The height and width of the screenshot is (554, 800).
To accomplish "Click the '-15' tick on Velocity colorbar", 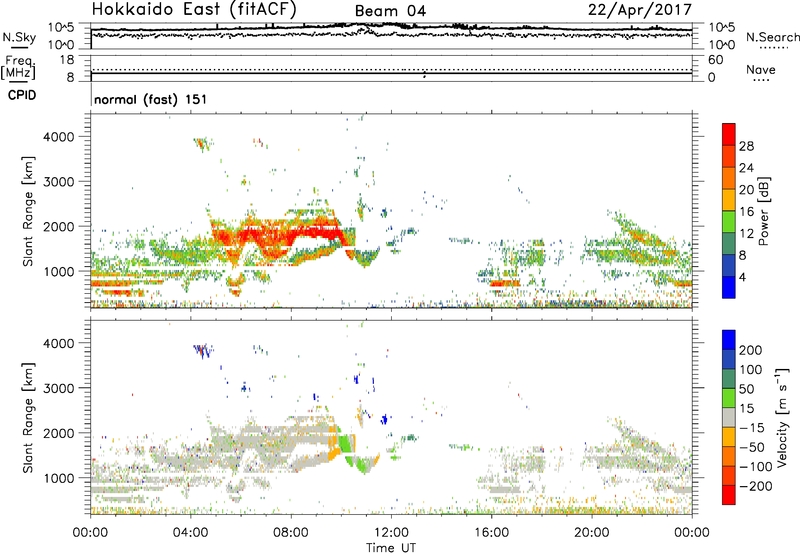I will [x=752, y=428].
